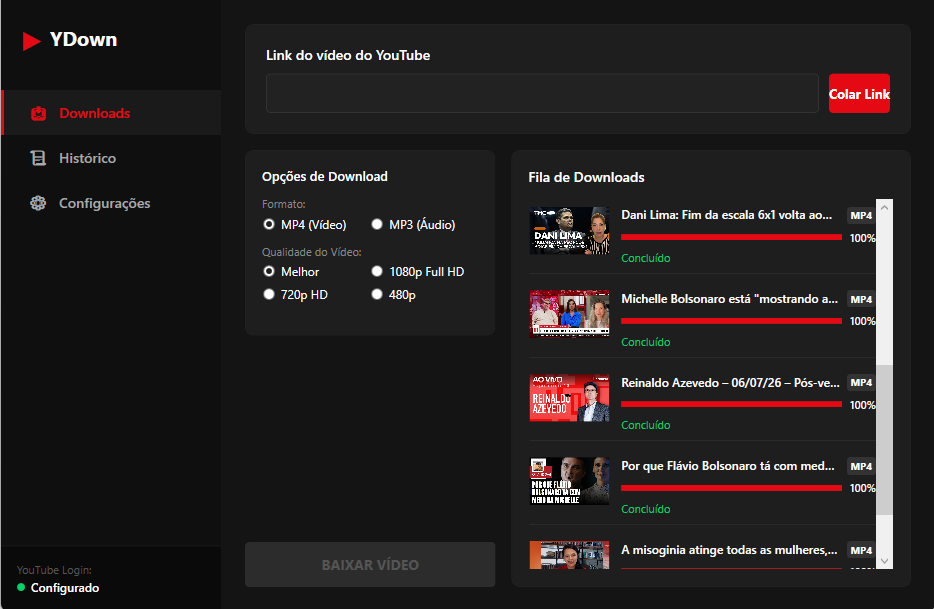Click the Colar Link button
Viewport: 934px width, 609px height.
tap(859, 94)
